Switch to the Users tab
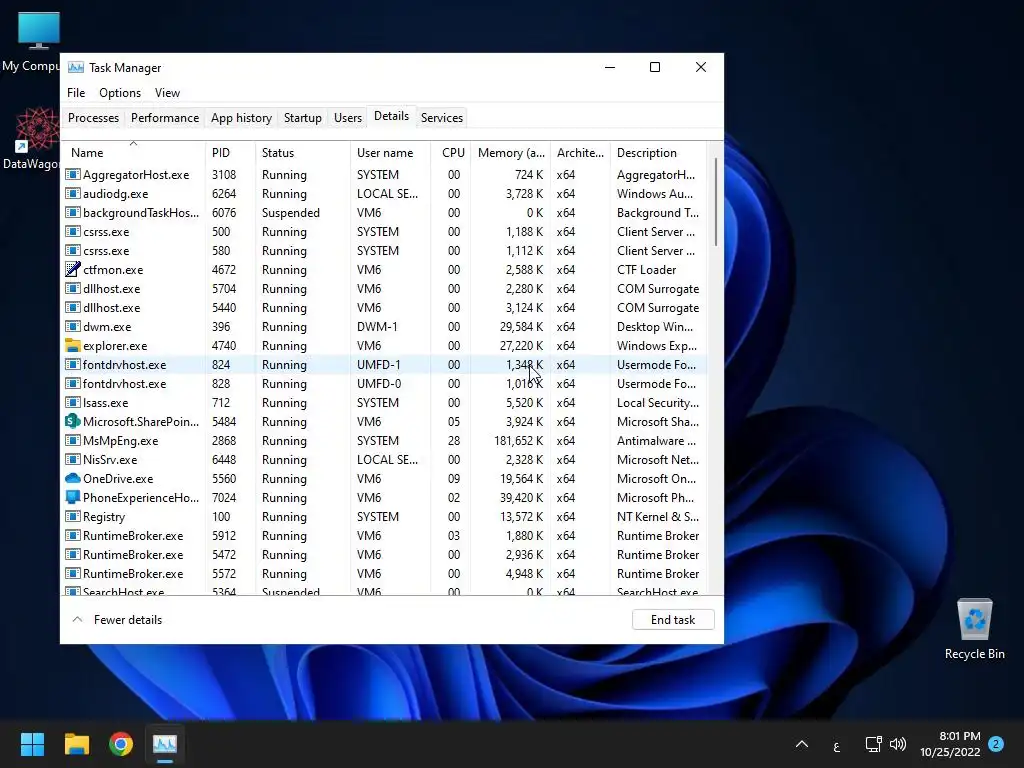Viewport: 1024px width, 768px height. pyautogui.click(x=347, y=118)
